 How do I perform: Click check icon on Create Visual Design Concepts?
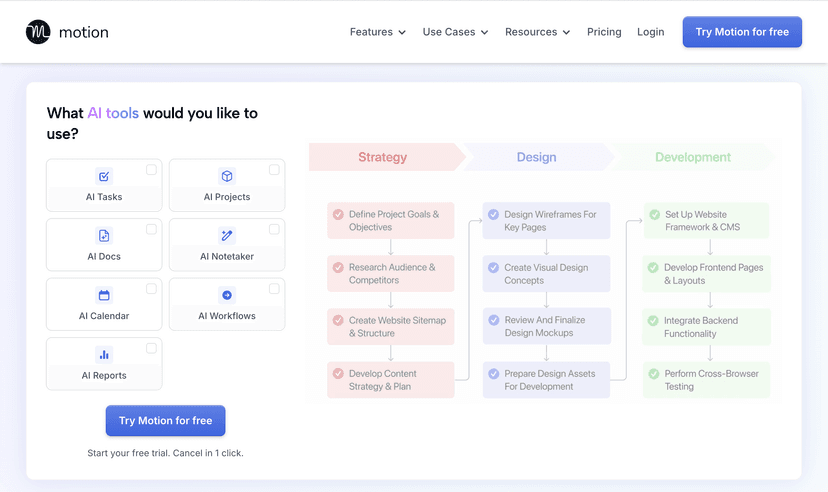pos(493,268)
